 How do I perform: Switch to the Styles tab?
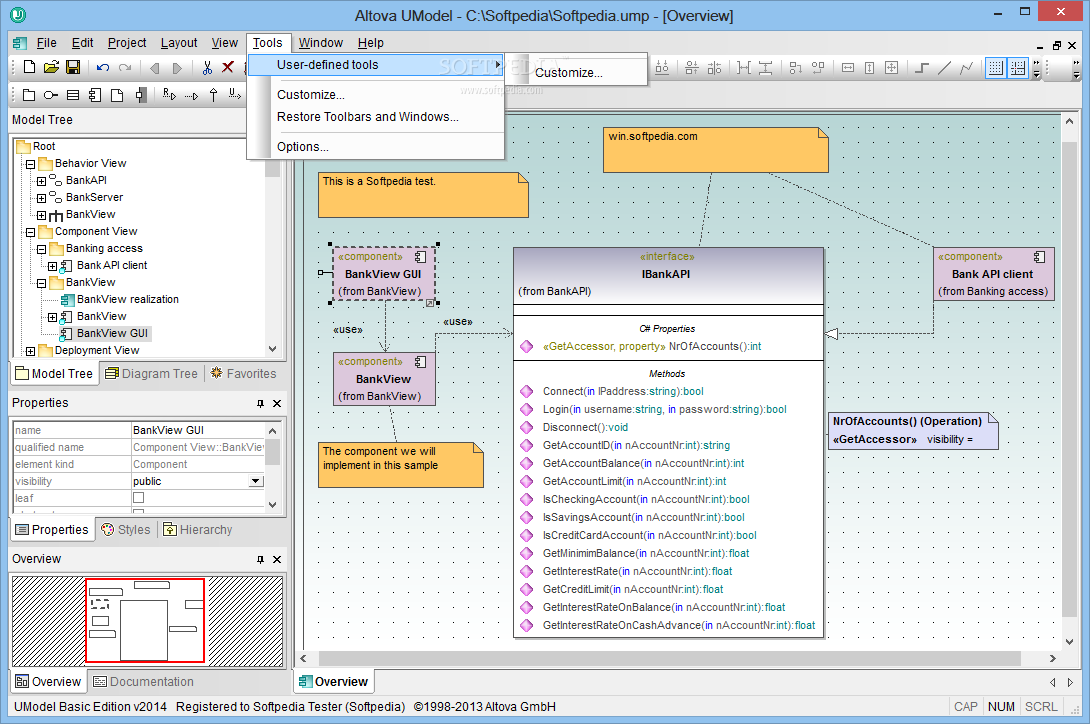[126, 529]
